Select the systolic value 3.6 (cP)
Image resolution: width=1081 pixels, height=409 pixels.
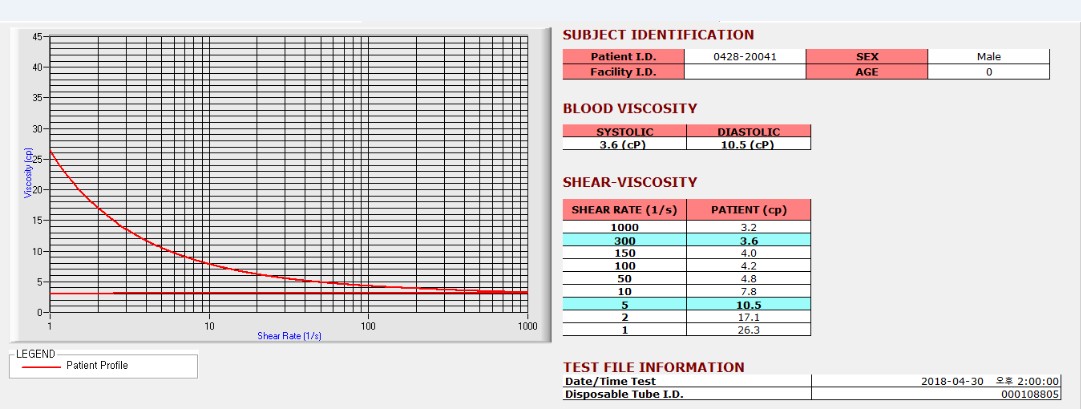(x=625, y=144)
